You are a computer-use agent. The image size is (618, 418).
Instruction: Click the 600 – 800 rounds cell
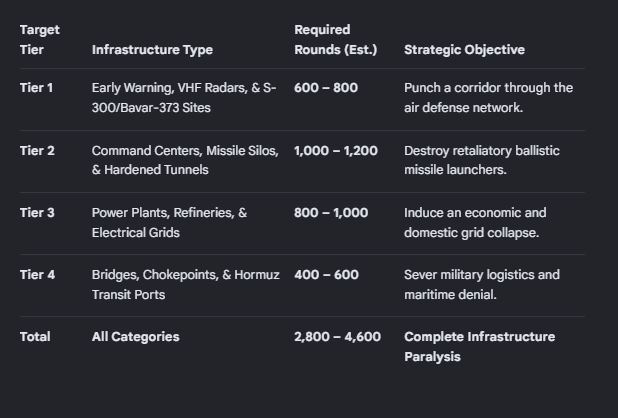coord(326,87)
